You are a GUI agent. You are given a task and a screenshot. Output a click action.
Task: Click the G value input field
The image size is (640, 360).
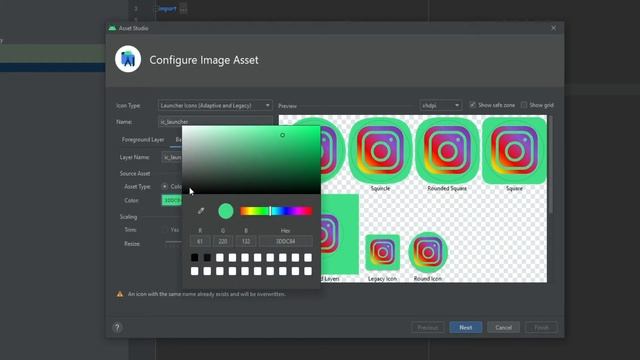(223, 241)
